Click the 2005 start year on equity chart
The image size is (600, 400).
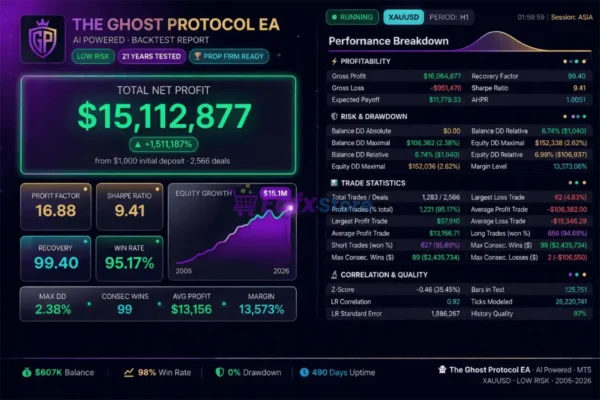[184, 271]
